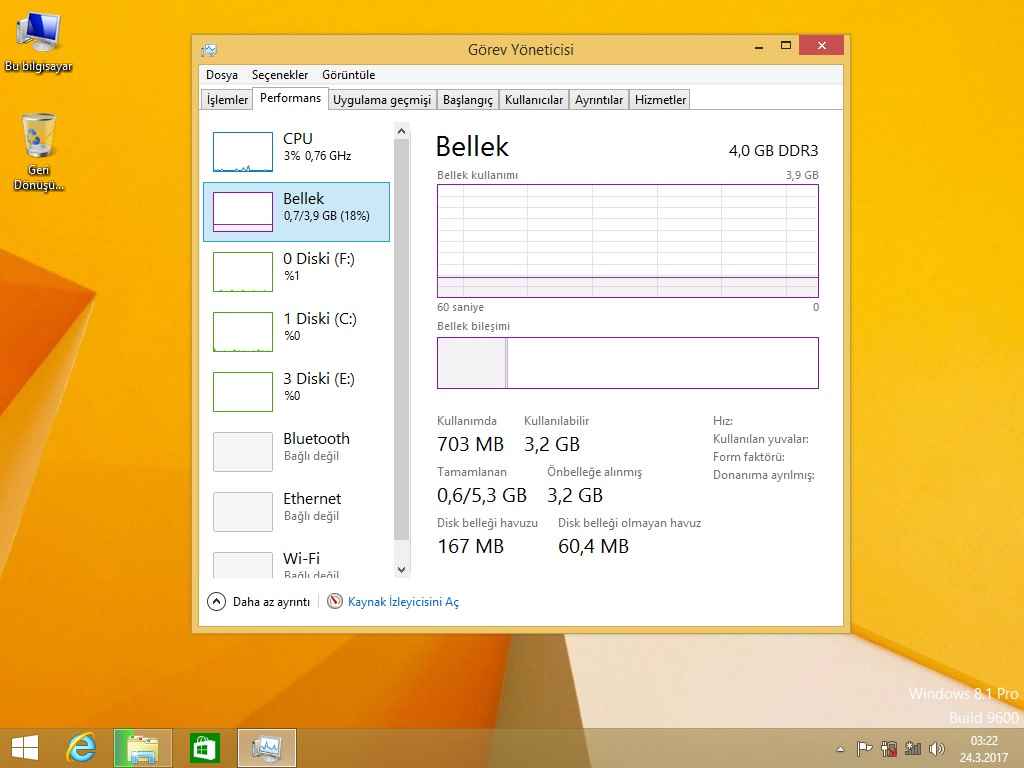Click the Windows Start button
1024x768 pixels.
(25, 747)
